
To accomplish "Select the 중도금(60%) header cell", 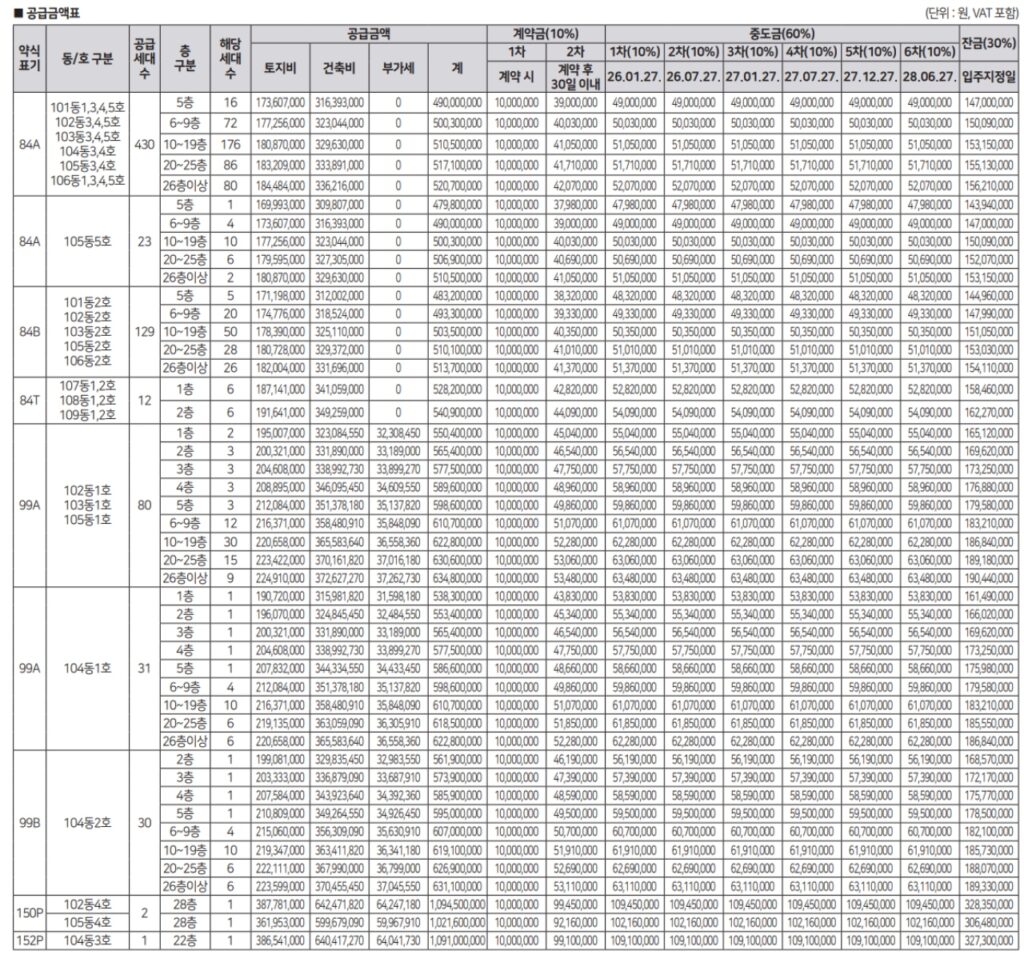I will click(781, 33).
